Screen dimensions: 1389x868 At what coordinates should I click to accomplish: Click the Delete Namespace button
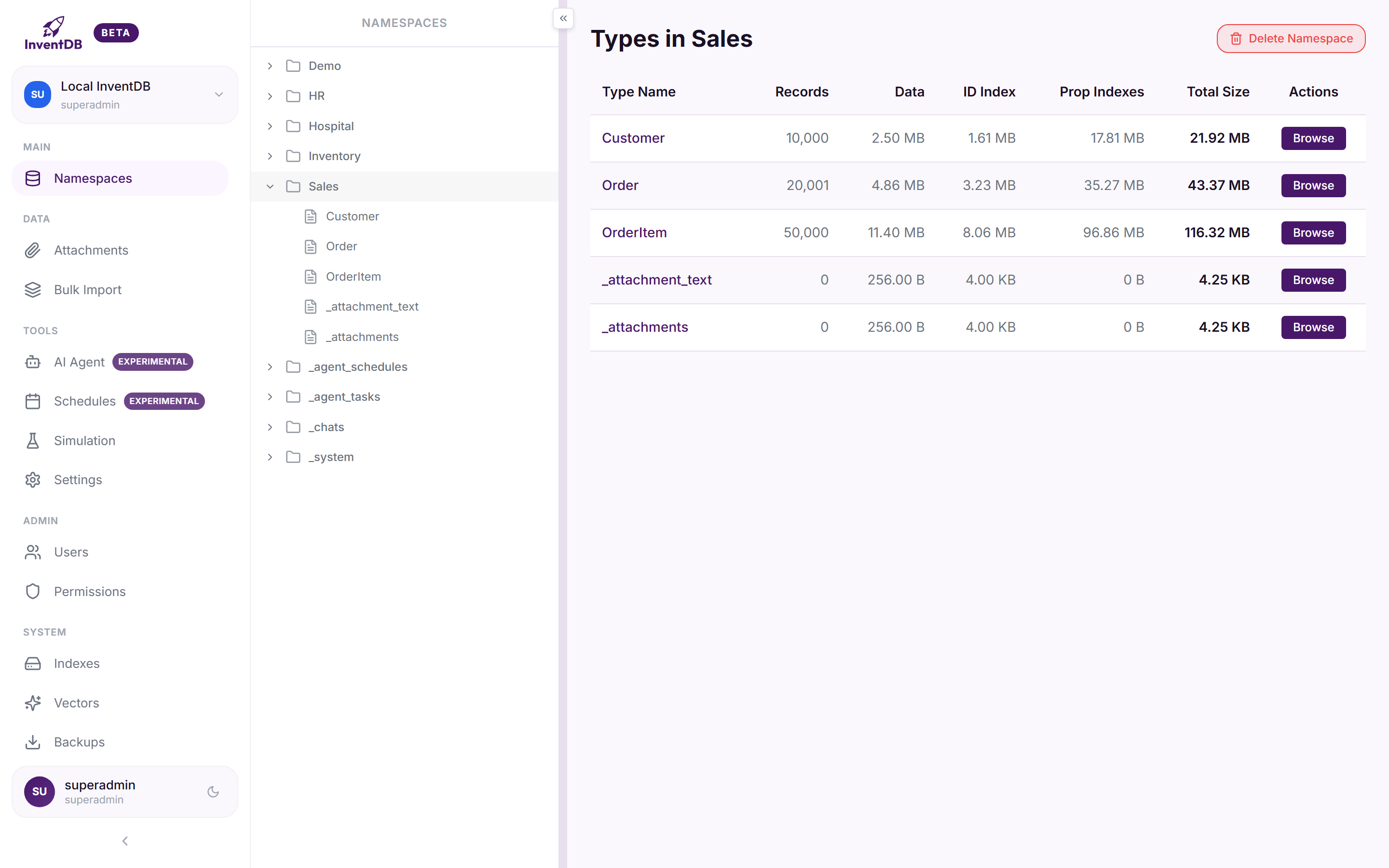pyautogui.click(x=1291, y=39)
